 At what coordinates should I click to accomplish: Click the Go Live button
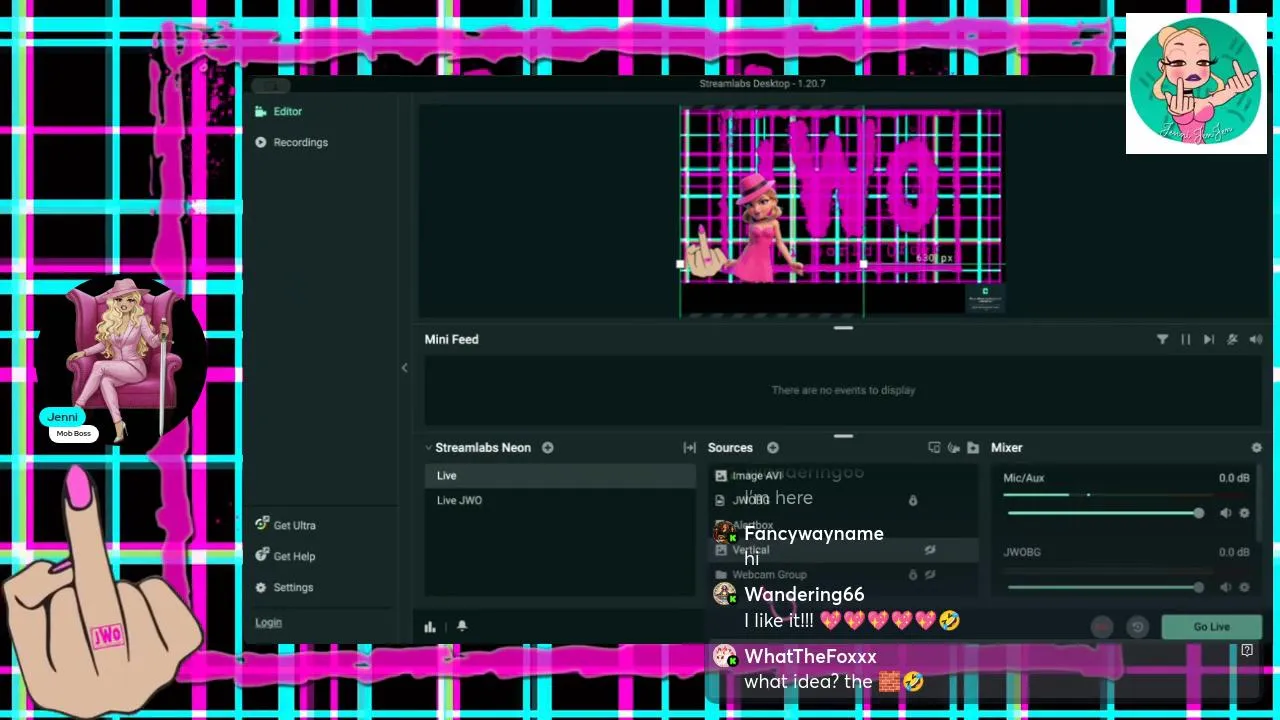pyautogui.click(x=1211, y=627)
